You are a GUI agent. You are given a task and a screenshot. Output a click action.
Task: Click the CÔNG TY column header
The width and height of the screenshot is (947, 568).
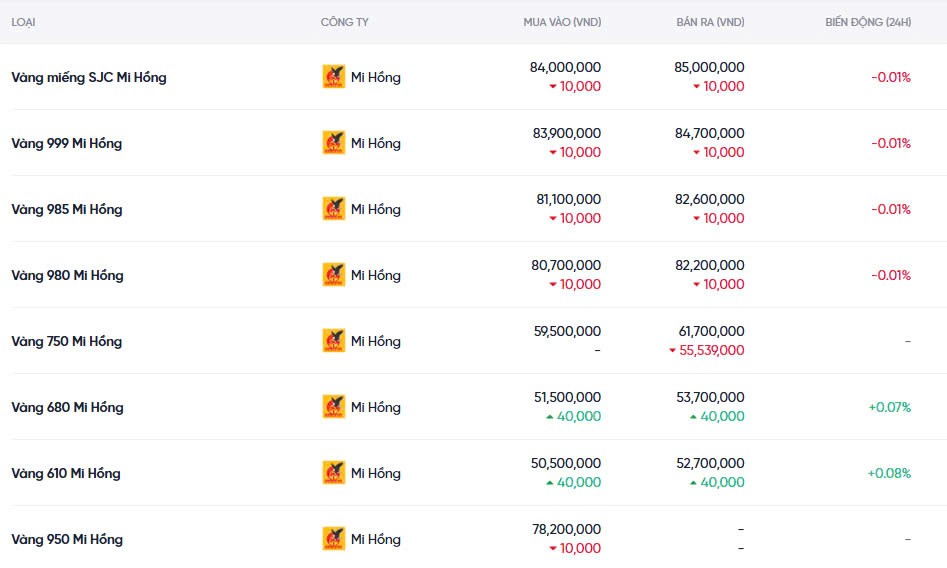(344, 22)
